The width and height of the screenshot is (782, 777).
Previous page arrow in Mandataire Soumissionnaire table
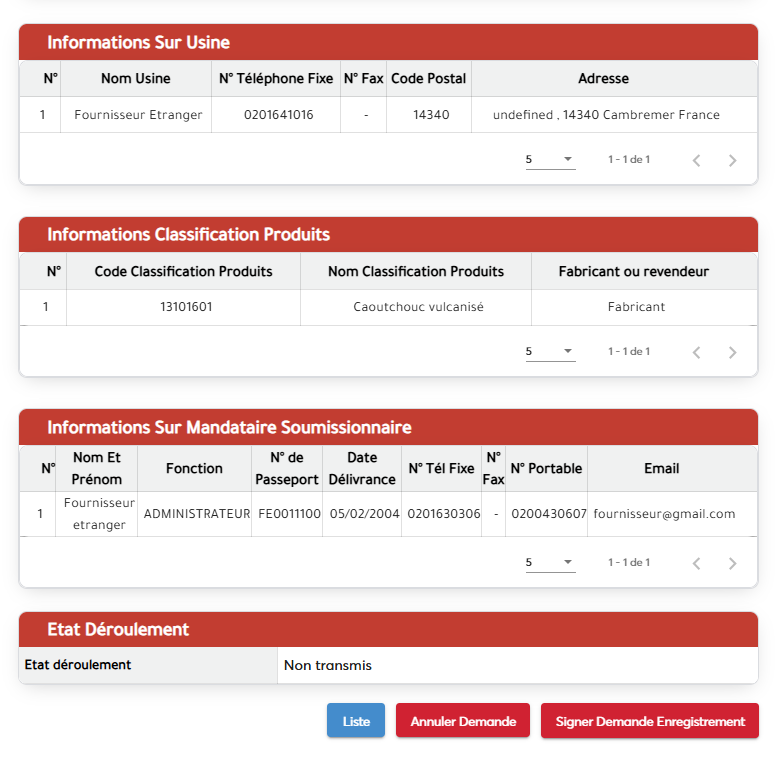tap(696, 563)
